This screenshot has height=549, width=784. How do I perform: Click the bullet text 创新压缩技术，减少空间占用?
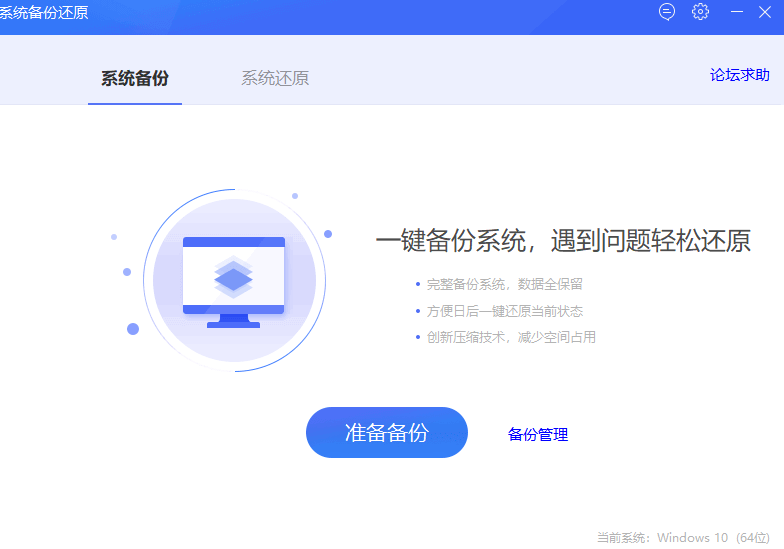(510, 337)
